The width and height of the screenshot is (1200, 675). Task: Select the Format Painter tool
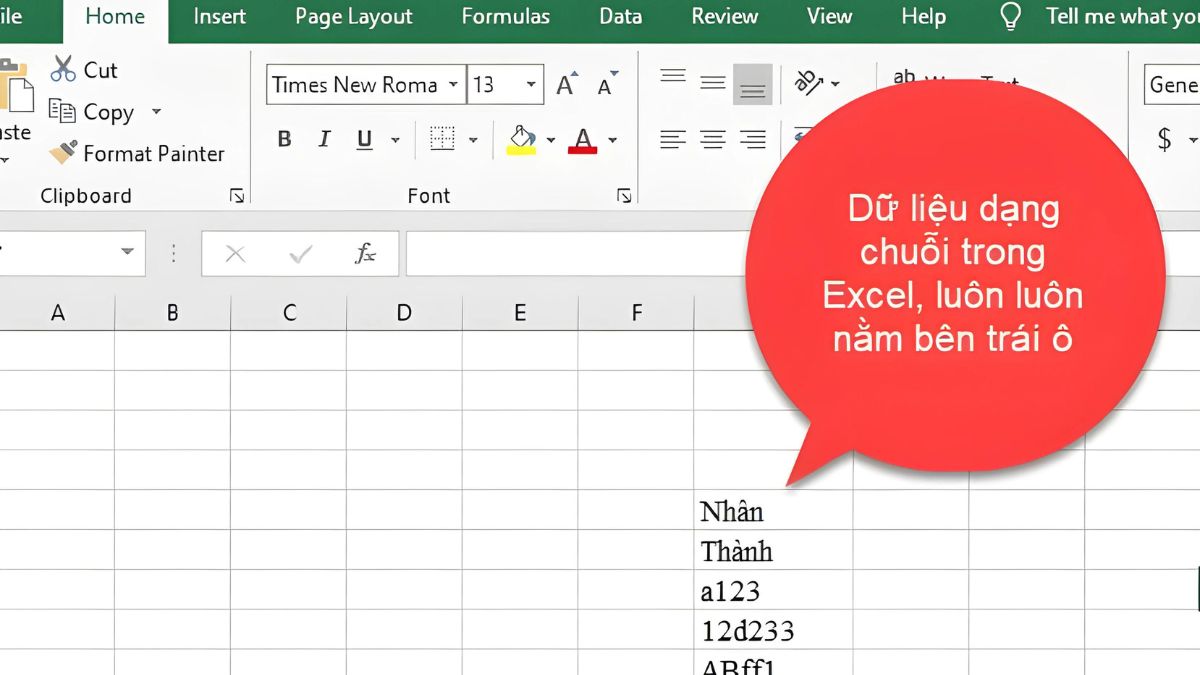139,153
